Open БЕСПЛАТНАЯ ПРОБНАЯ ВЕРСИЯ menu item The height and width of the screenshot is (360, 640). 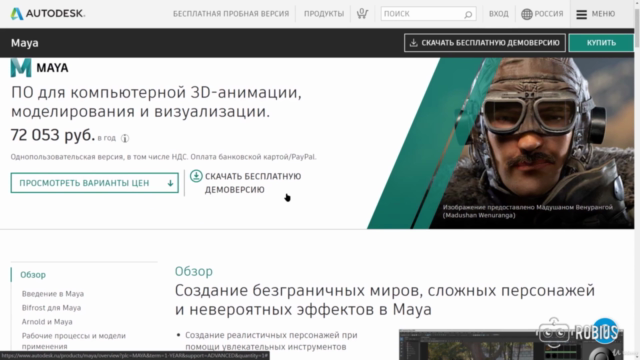pyautogui.click(x=231, y=14)
